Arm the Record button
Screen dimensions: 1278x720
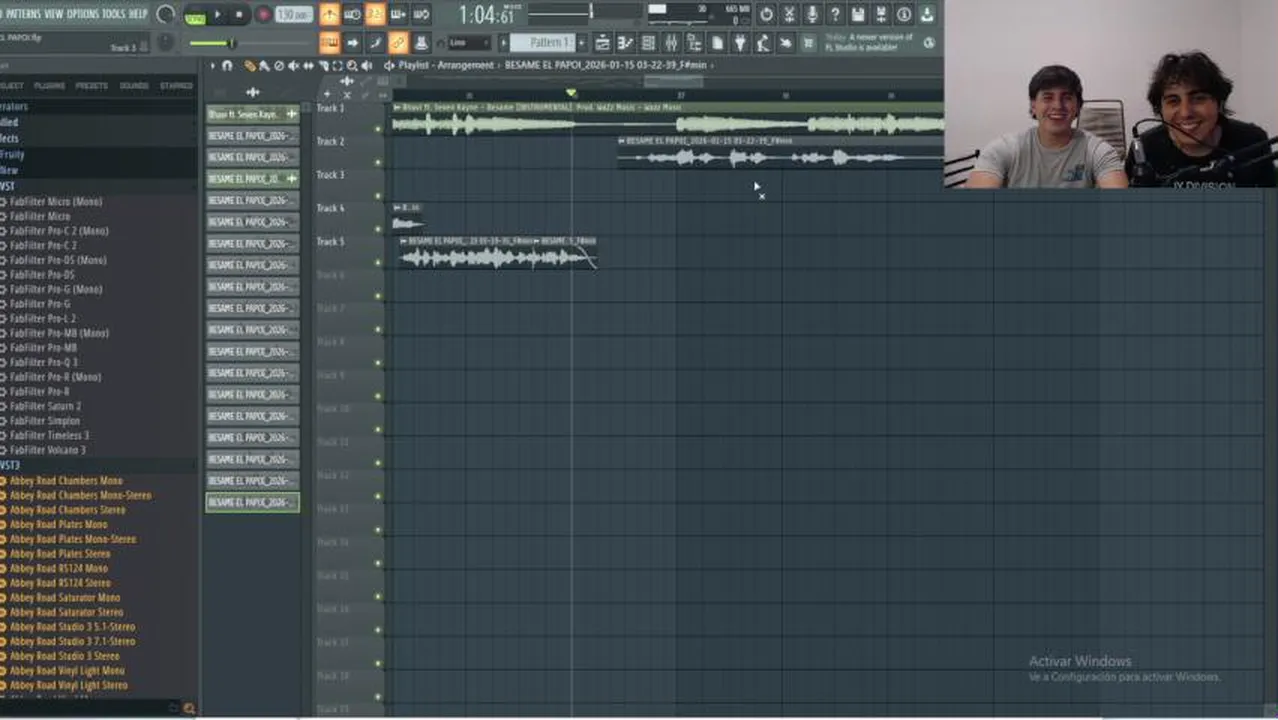[264, 15]
